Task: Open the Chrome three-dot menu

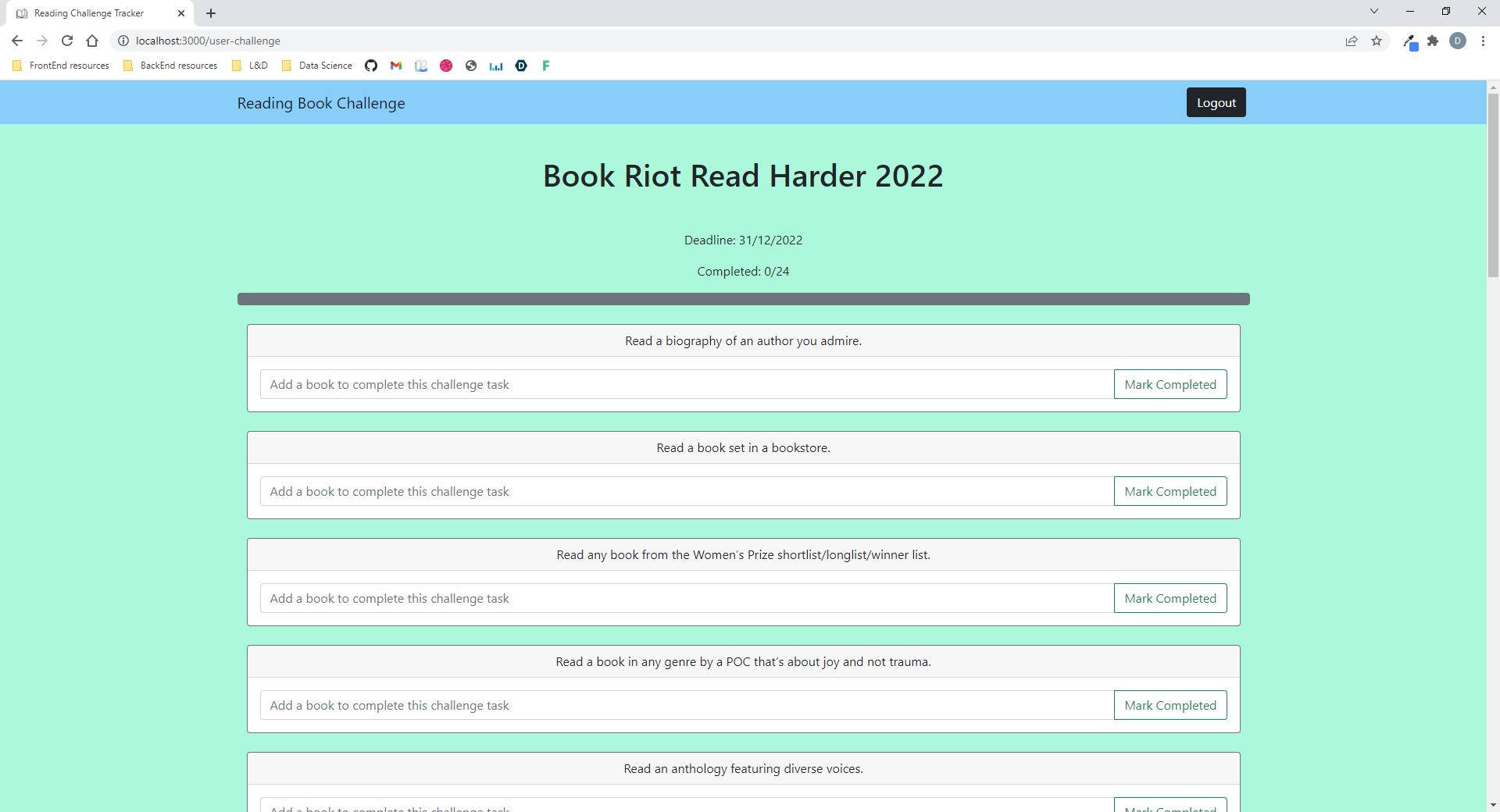Action: tap(1483, 41)
